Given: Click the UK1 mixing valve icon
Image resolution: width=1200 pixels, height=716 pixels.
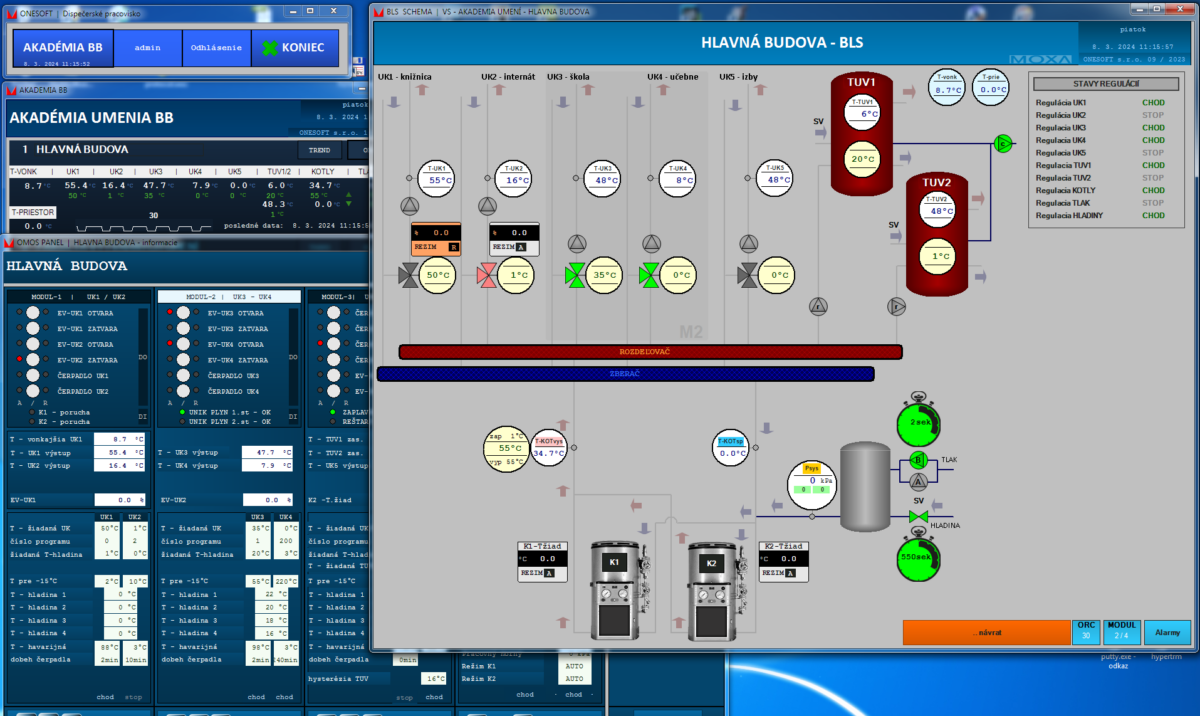Looking at the screenshot, I should click(x=410, y=275).
